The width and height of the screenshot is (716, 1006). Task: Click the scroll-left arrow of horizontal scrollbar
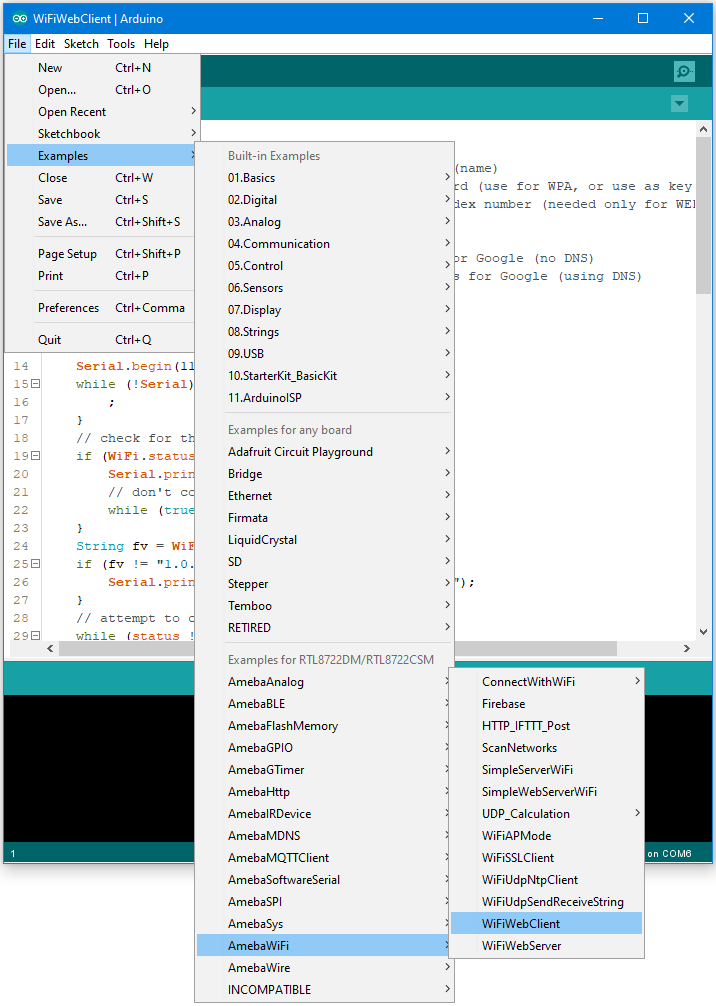click(50, 649)
